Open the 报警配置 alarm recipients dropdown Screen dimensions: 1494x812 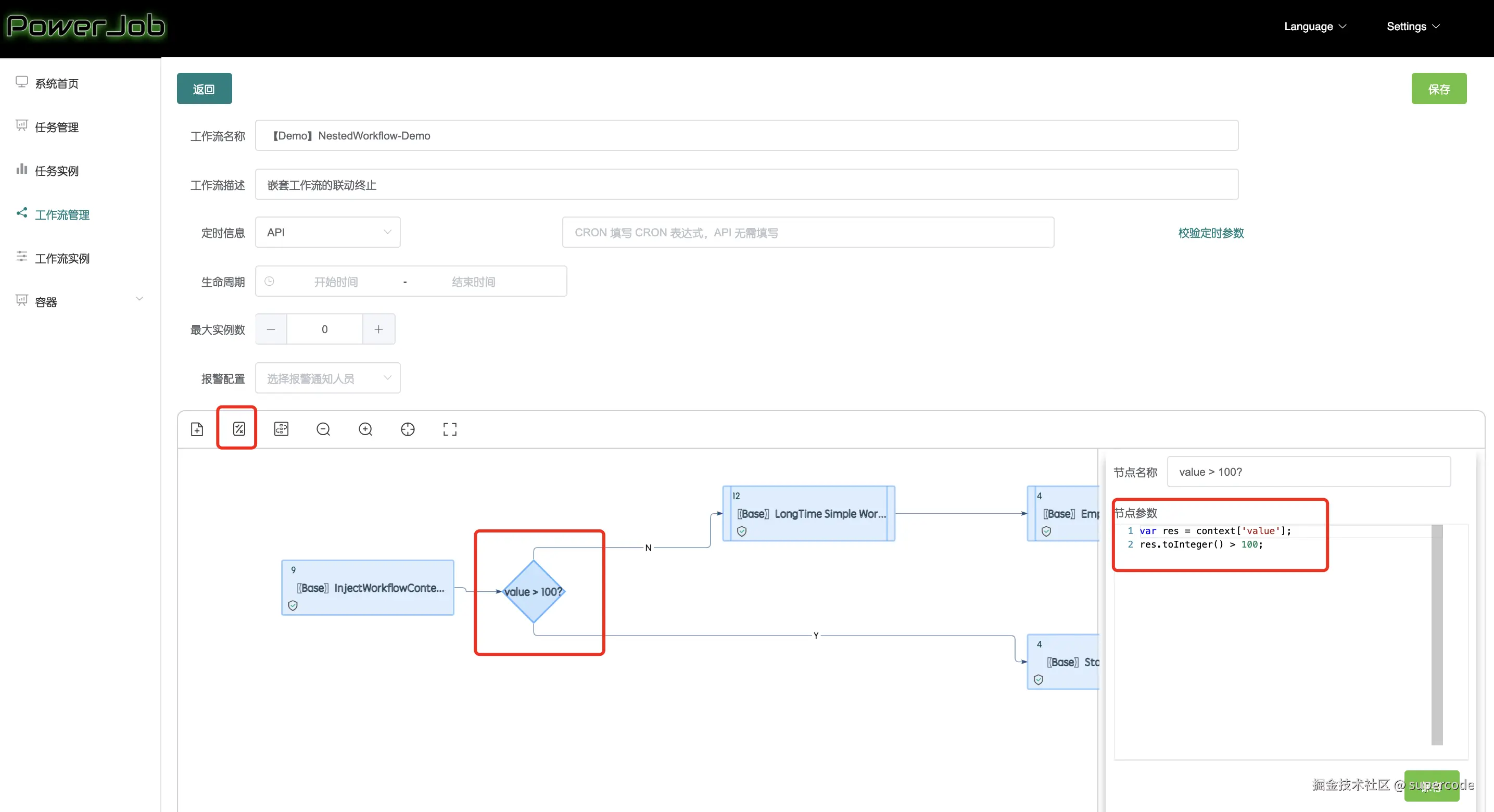327,379
